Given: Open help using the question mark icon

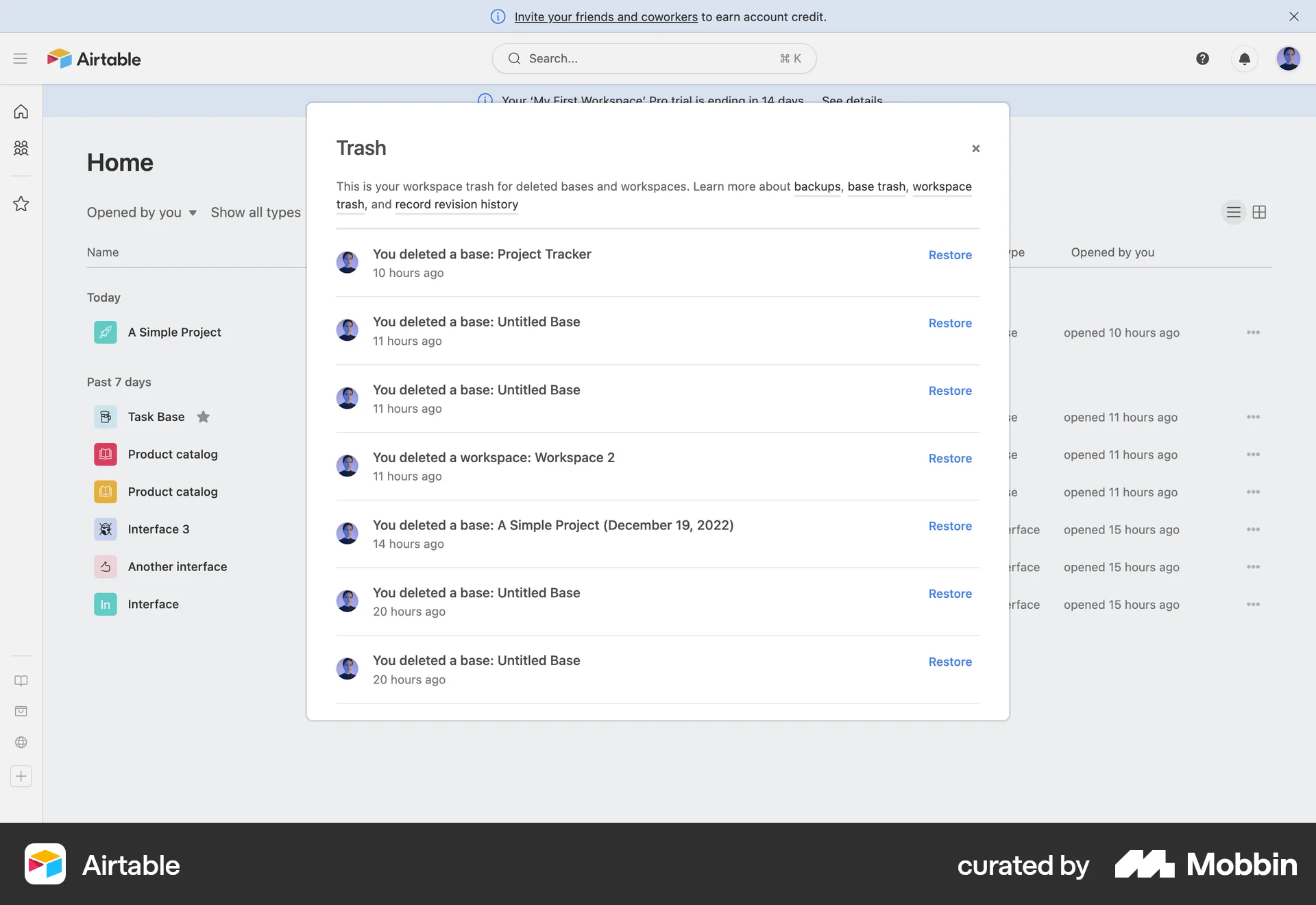Looking at the screenshot, I should click(x=1202, y=58).
